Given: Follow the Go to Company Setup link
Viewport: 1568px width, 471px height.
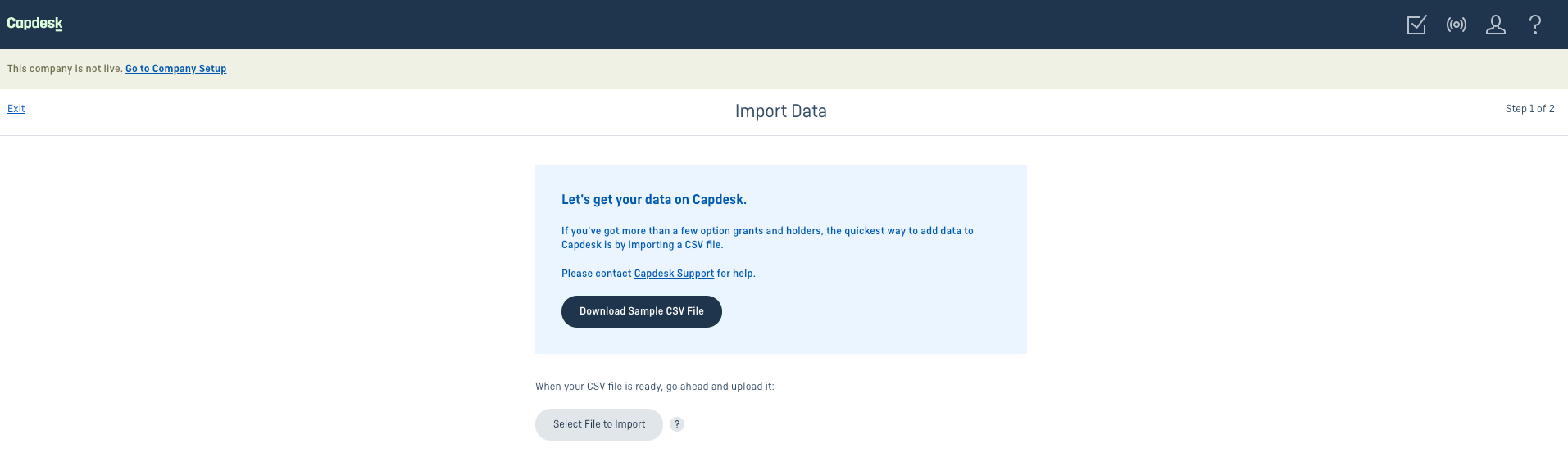Looking at the screenshot, I should [x=176, y=69].
